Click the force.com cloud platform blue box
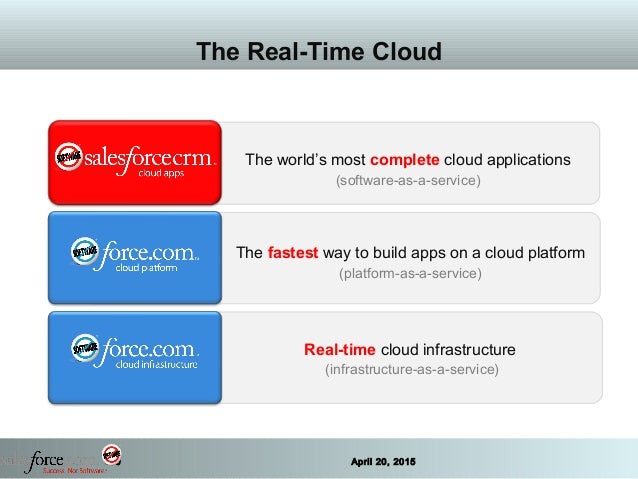 coord(135,258)
